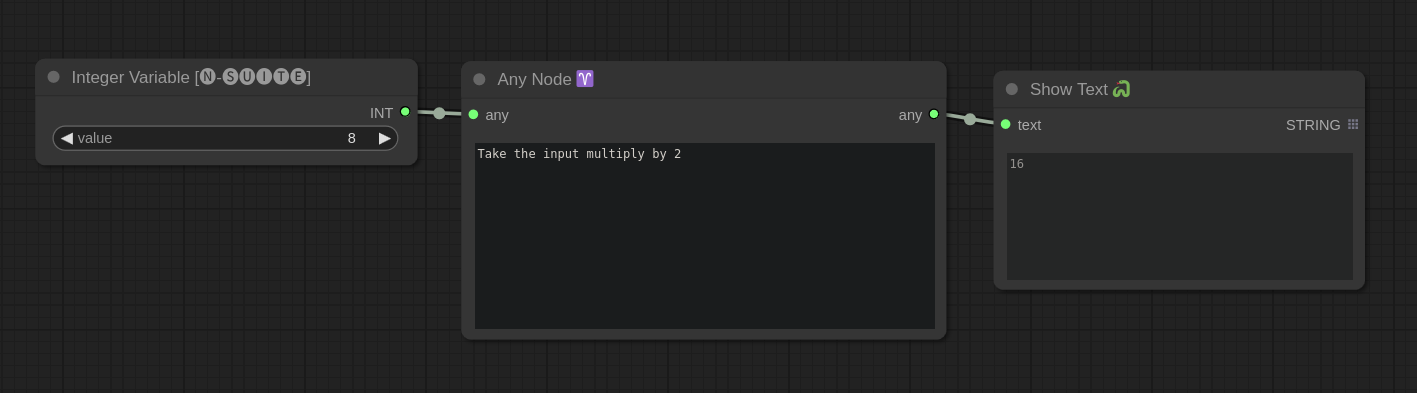Decrease value with the left arrow
The height and width of the screenshot is (393, 1417).
coord(67,138)
